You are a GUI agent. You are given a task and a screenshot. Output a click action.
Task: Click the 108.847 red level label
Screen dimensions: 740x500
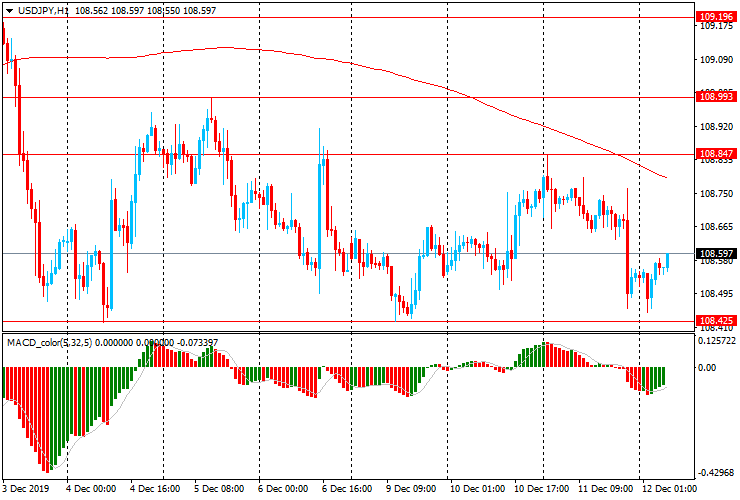pos(716,154)
